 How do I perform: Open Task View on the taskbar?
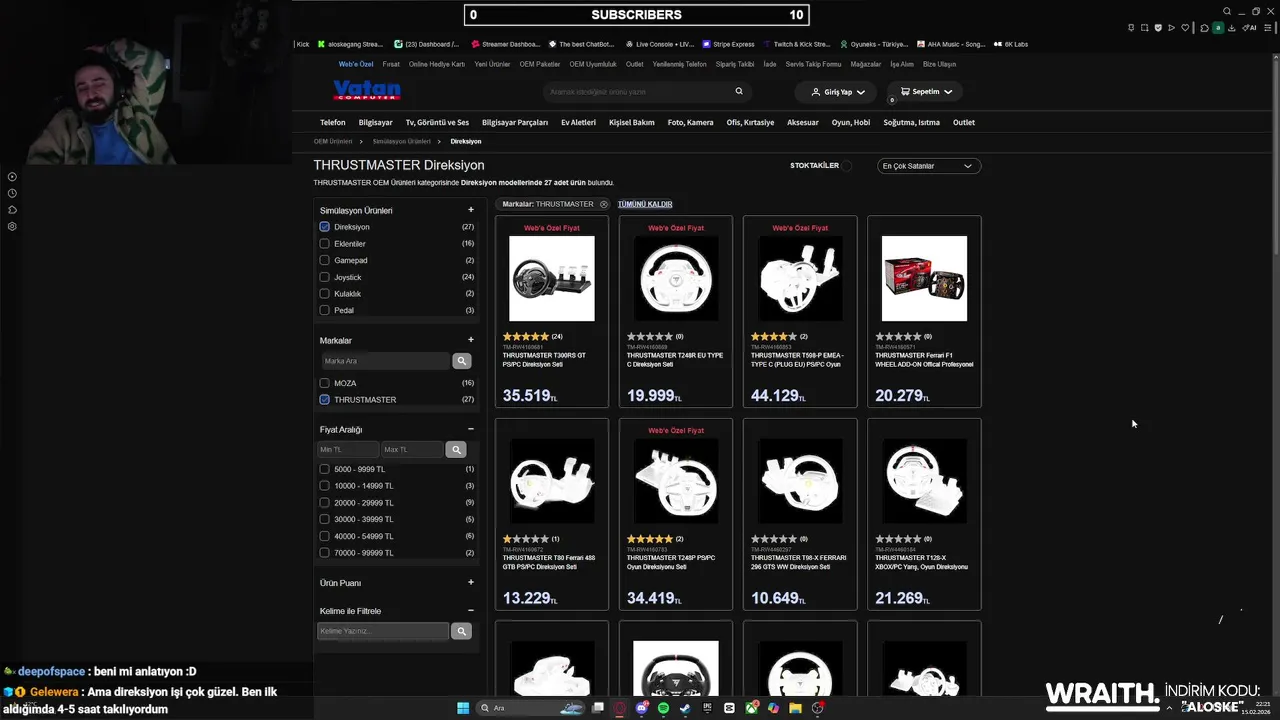tap(597, 708)
